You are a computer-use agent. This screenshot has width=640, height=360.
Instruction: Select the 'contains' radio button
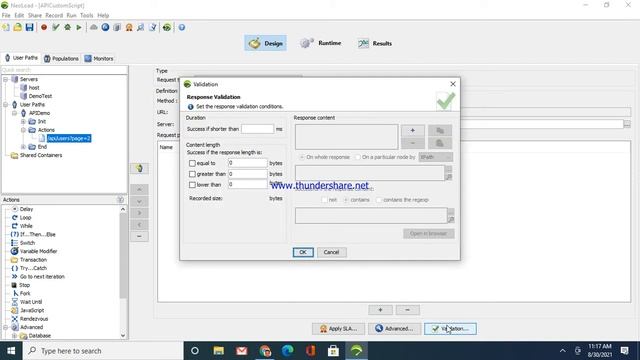[346, 200]
